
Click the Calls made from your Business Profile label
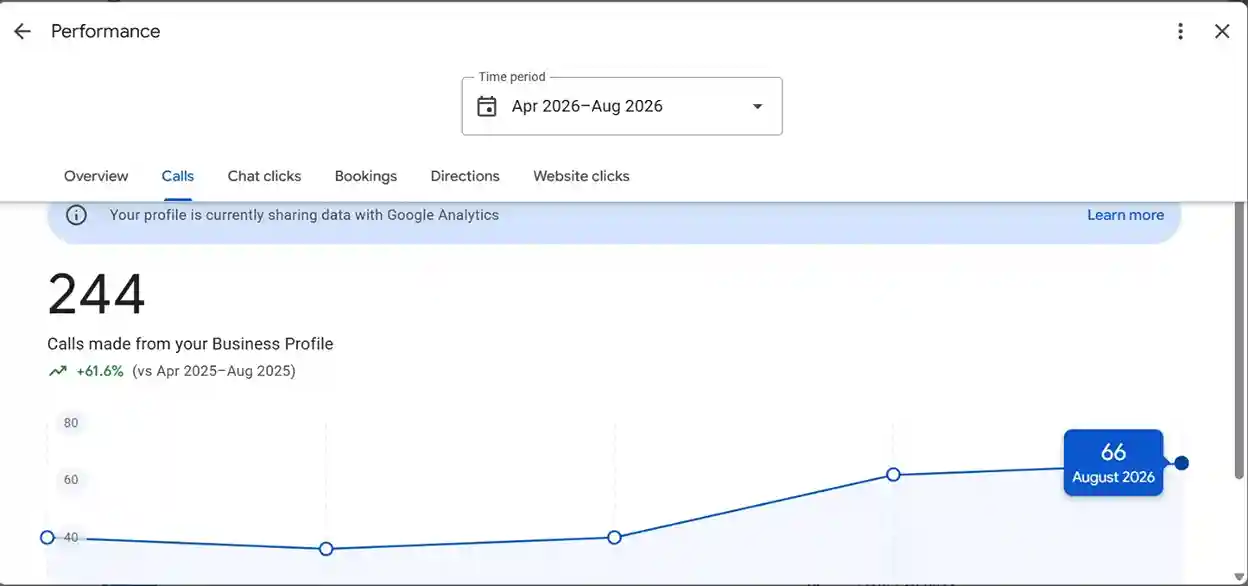pos(190,344)
